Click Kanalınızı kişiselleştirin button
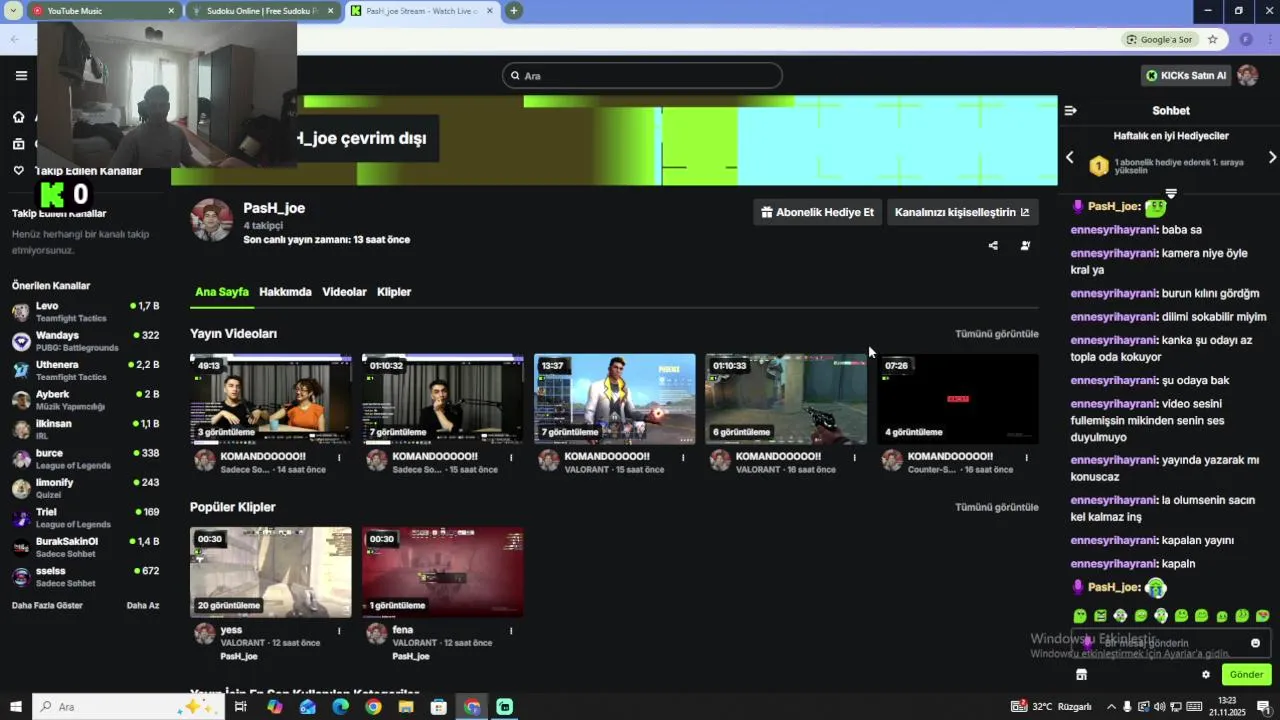The height and width of the screenshot is (720, 1280). pos(962,212)
